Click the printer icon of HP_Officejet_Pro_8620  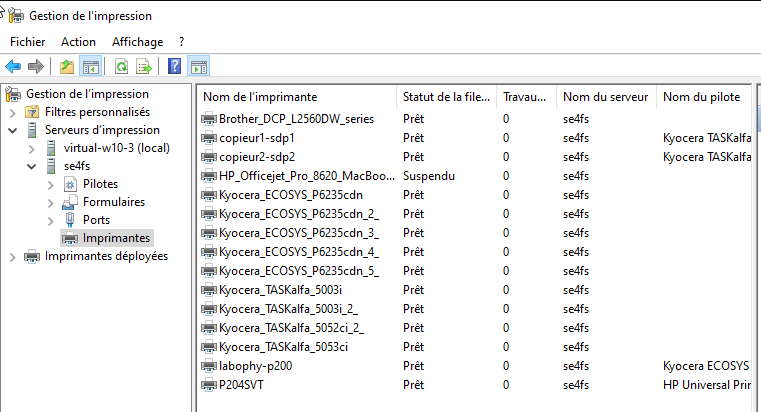click(209, 176)
